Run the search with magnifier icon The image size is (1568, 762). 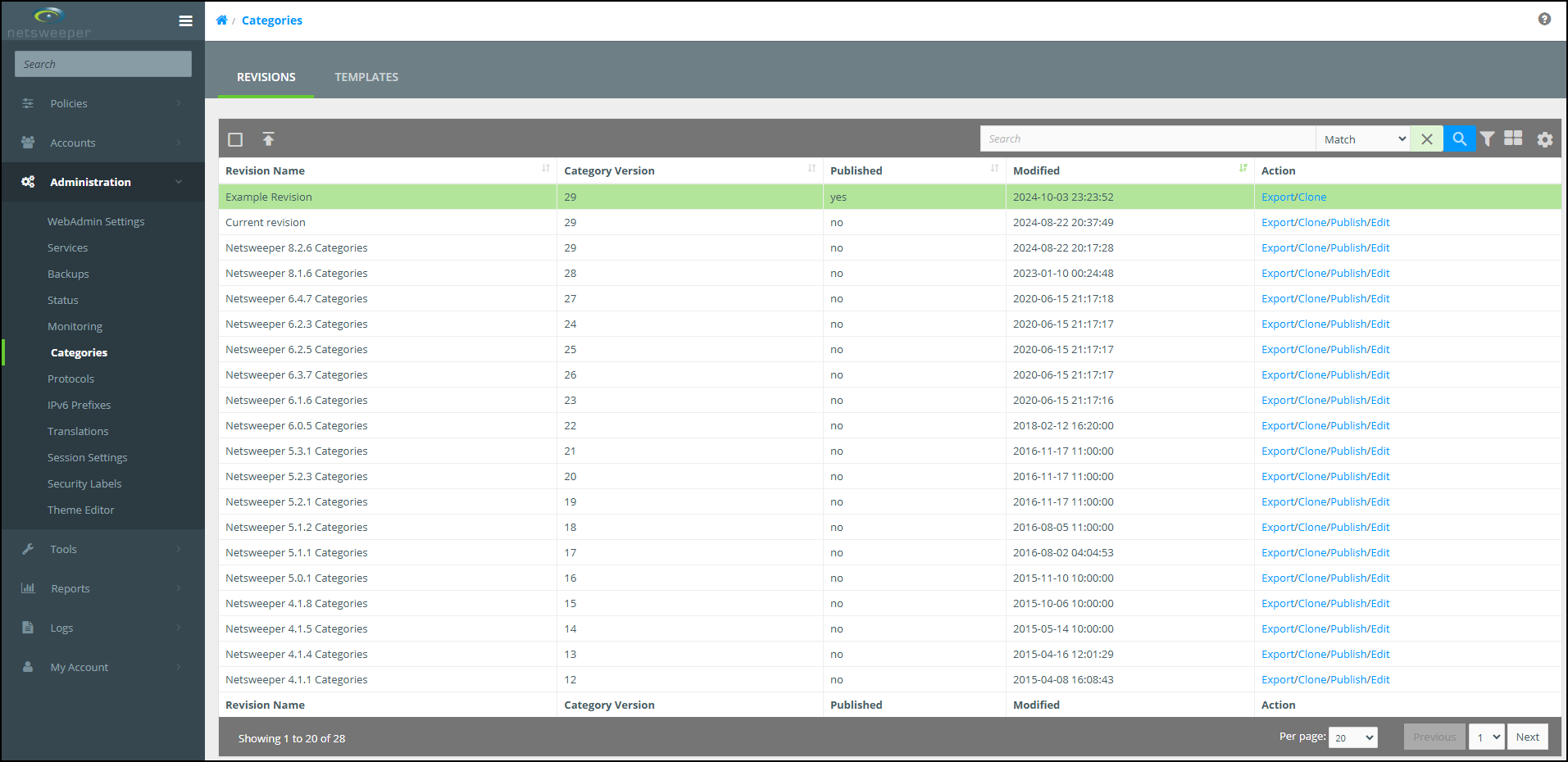point(1460,139)
